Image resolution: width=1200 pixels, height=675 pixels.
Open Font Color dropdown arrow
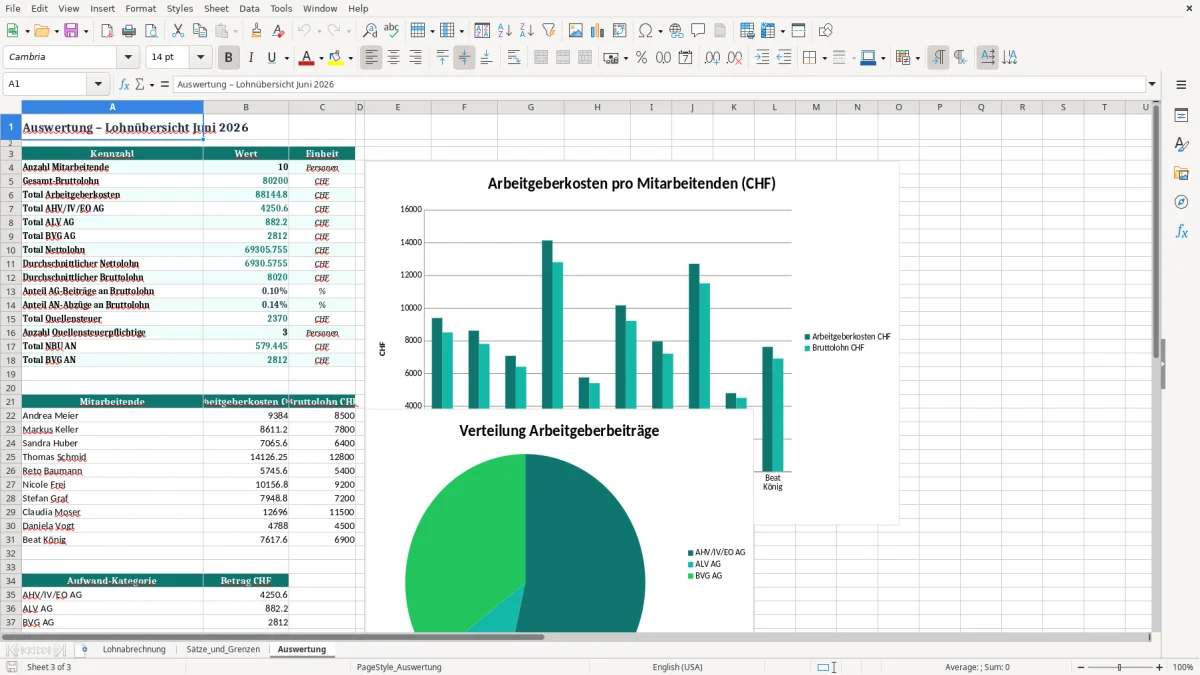pyautogui.click(x=320, y=58)
